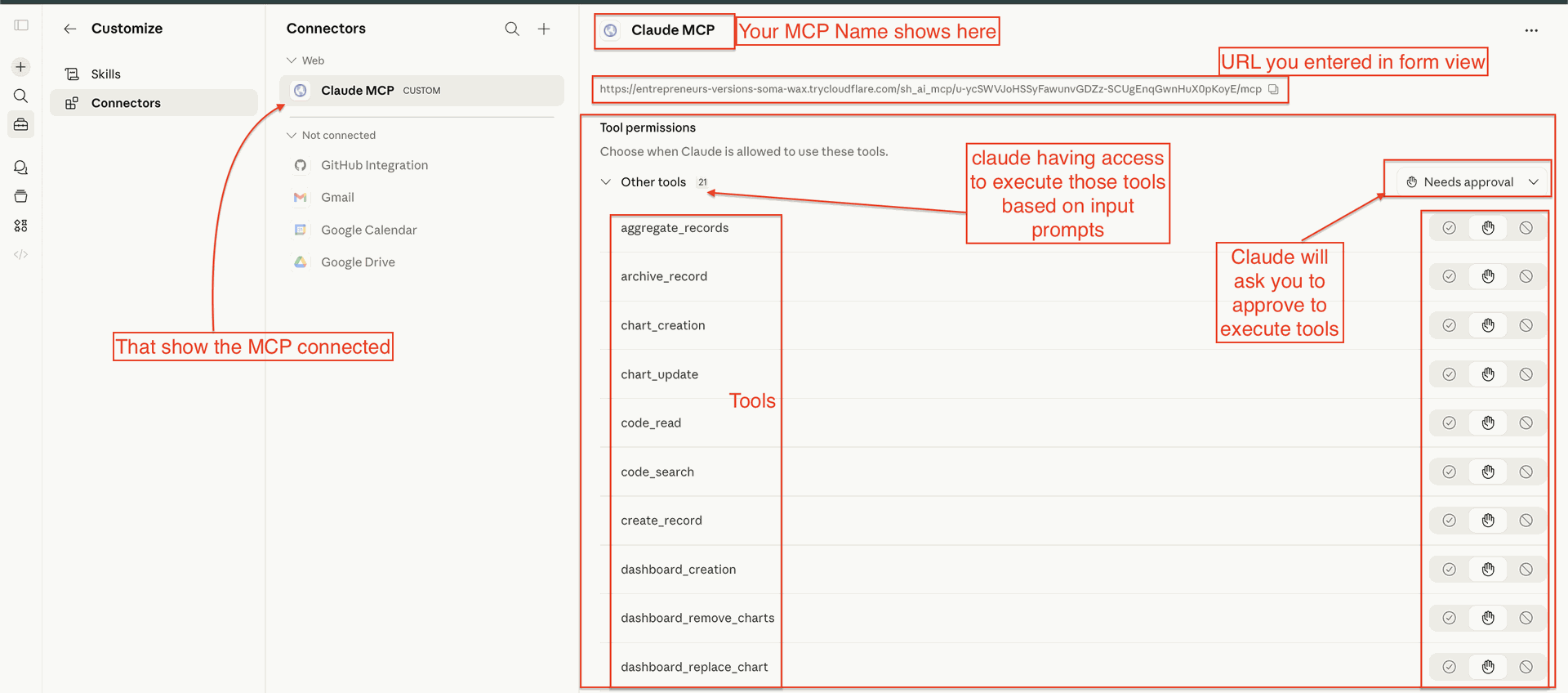Block the dashboard_replace_chart tool
The image size is (1568, 693).
pos(1526,667)
